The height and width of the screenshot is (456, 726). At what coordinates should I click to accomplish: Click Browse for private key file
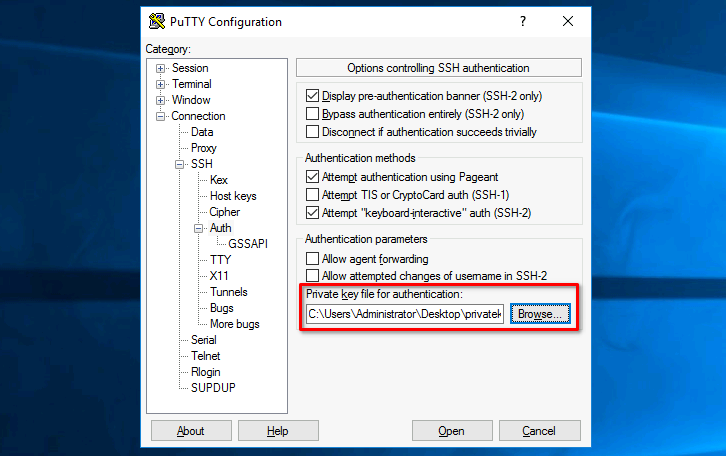point(542,314)
